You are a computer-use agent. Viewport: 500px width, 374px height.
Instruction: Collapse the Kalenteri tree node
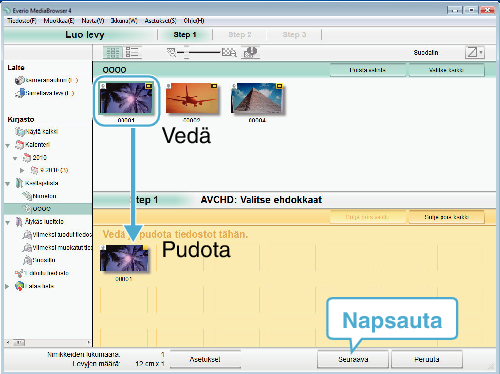(x=8, y=145)
